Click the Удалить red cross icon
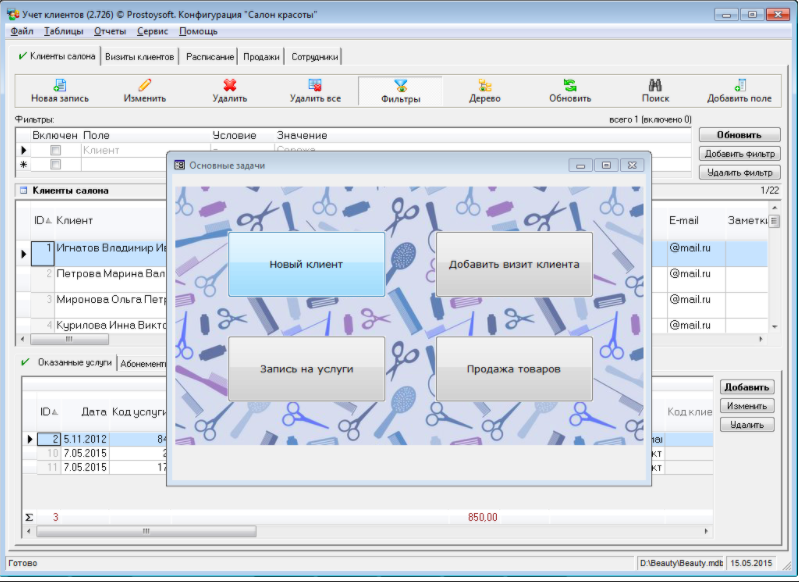799x582 pixels. click(230, 85)
